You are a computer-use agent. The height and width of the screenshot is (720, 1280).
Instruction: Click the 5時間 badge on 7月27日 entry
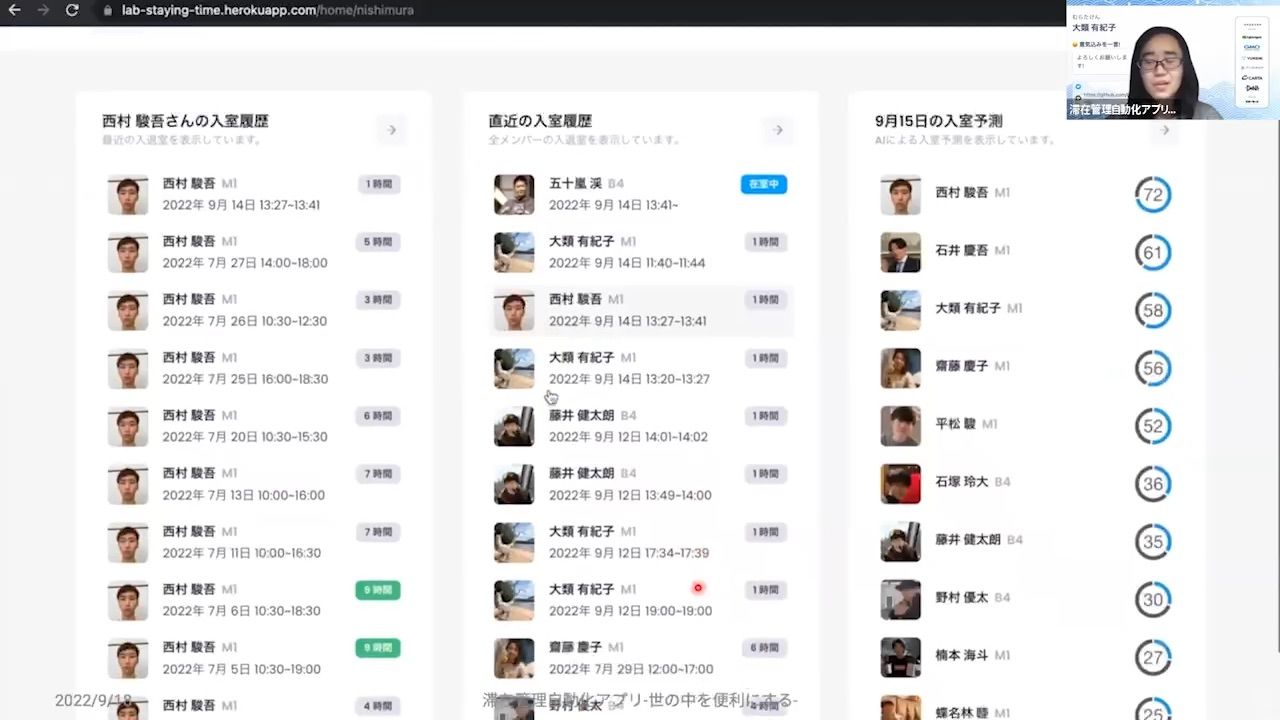[x=378, y=242]
